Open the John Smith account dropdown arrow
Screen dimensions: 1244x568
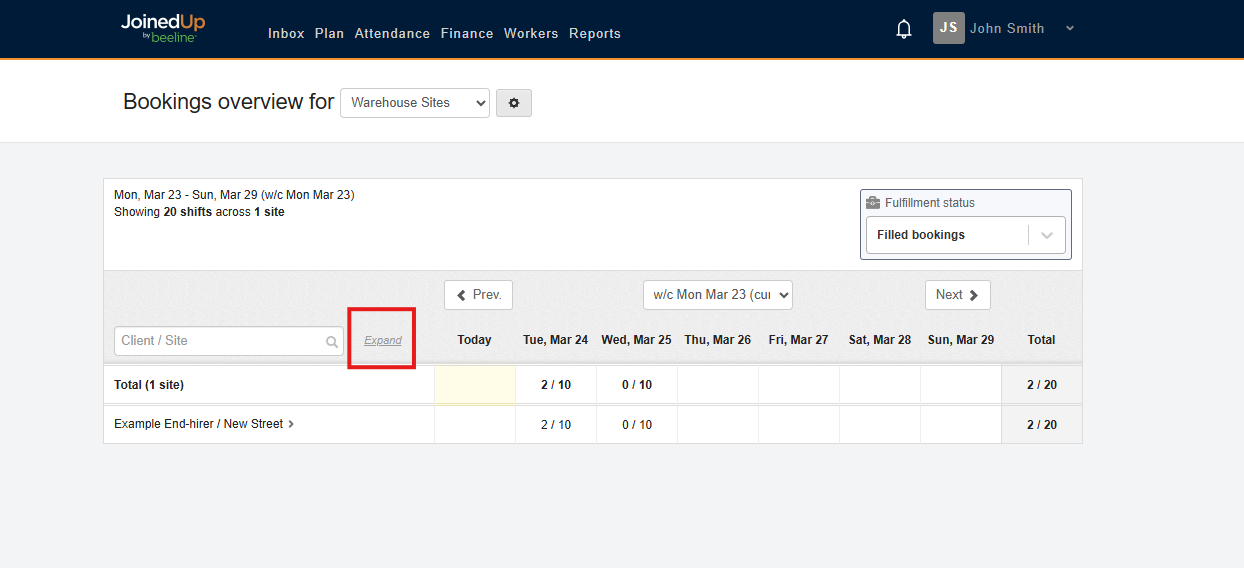1070,28
